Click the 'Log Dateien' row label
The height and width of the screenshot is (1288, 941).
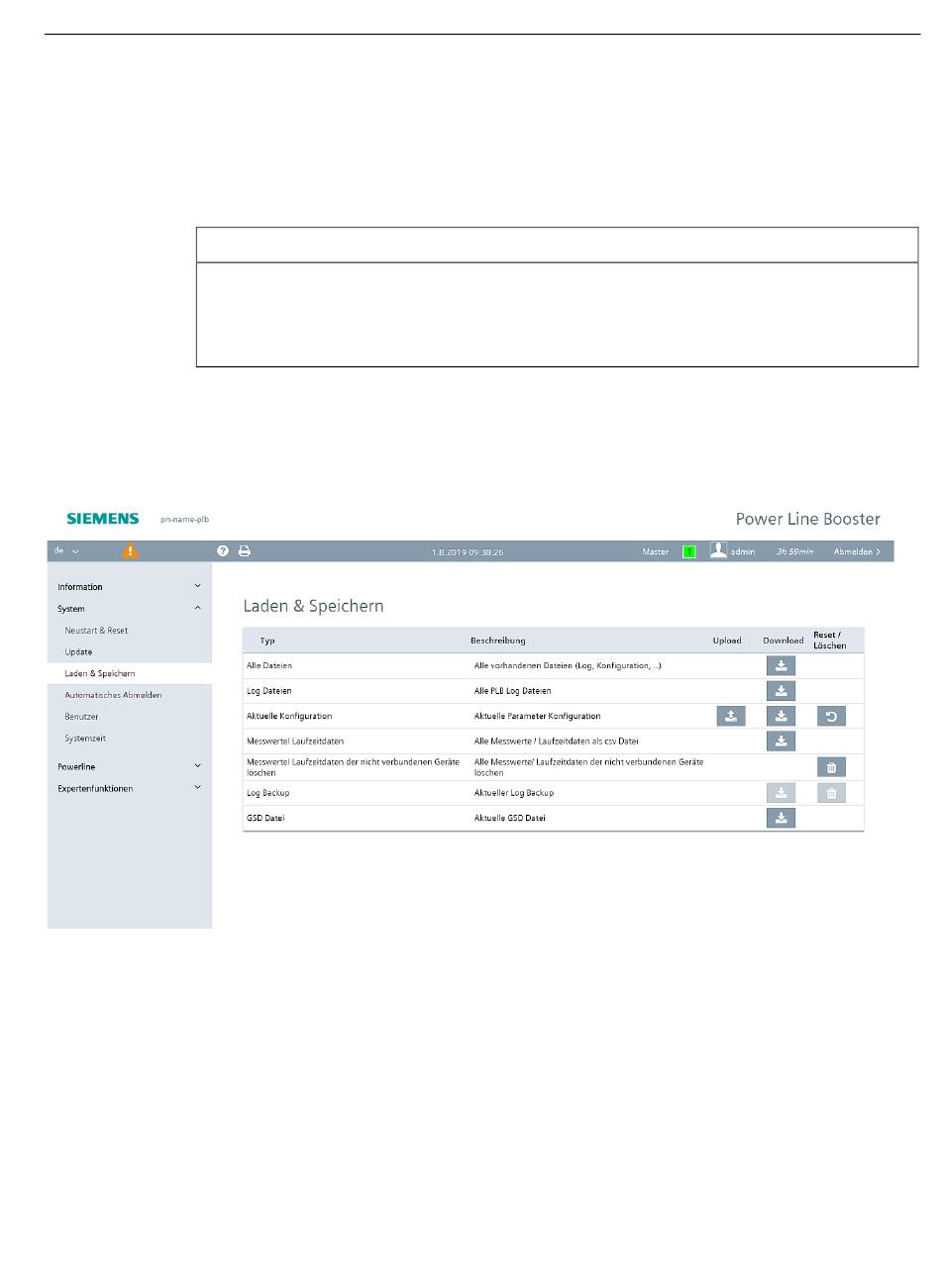(x=269, y=691)
